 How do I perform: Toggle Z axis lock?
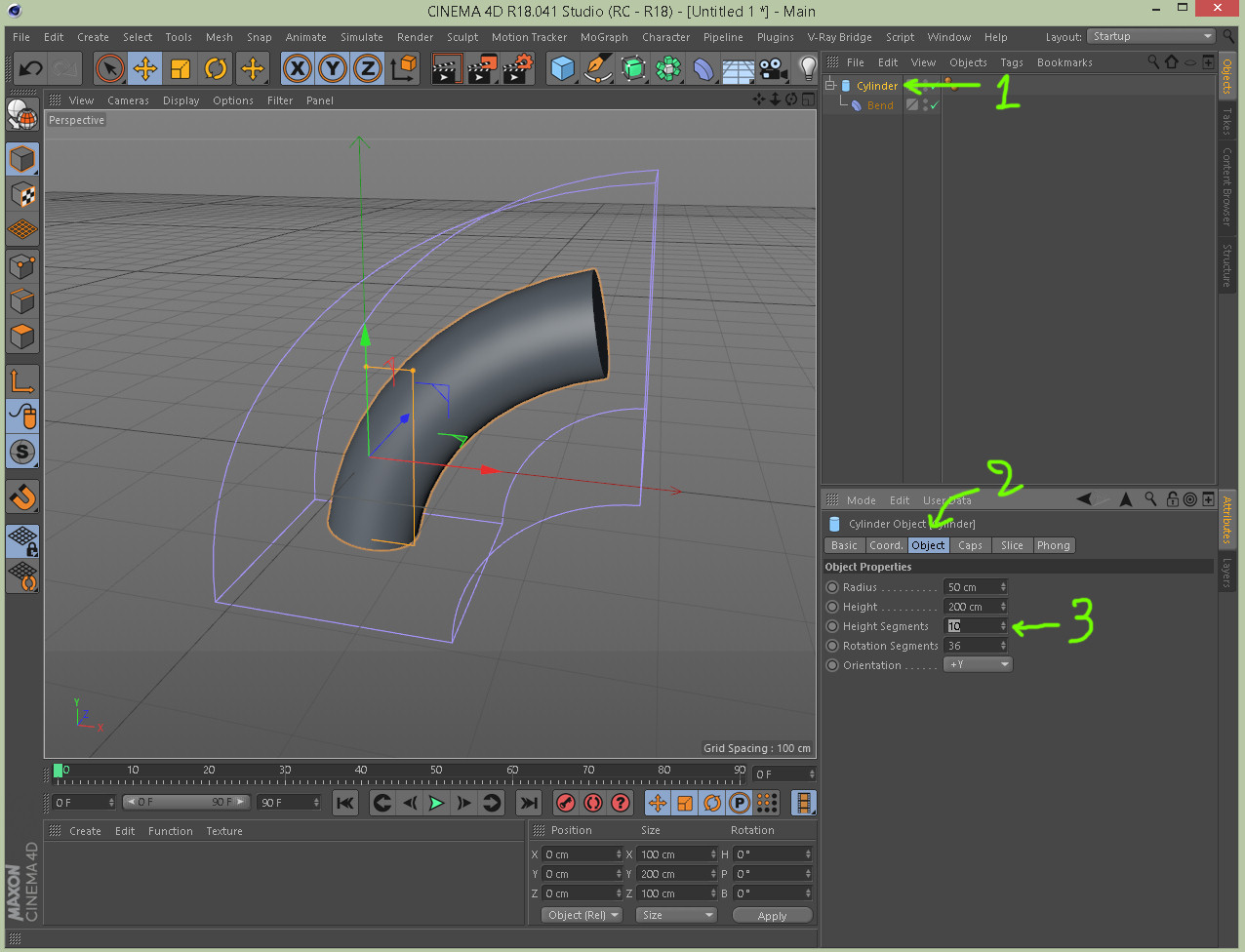pos(368,68)
